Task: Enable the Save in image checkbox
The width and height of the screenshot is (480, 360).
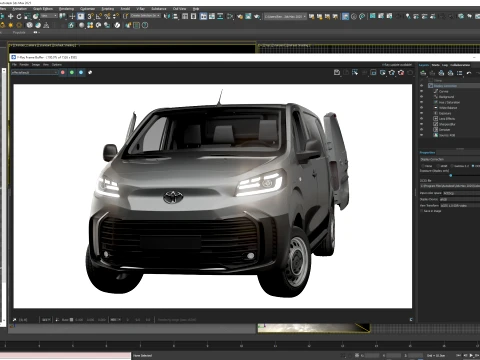Action: pos(422,211)
